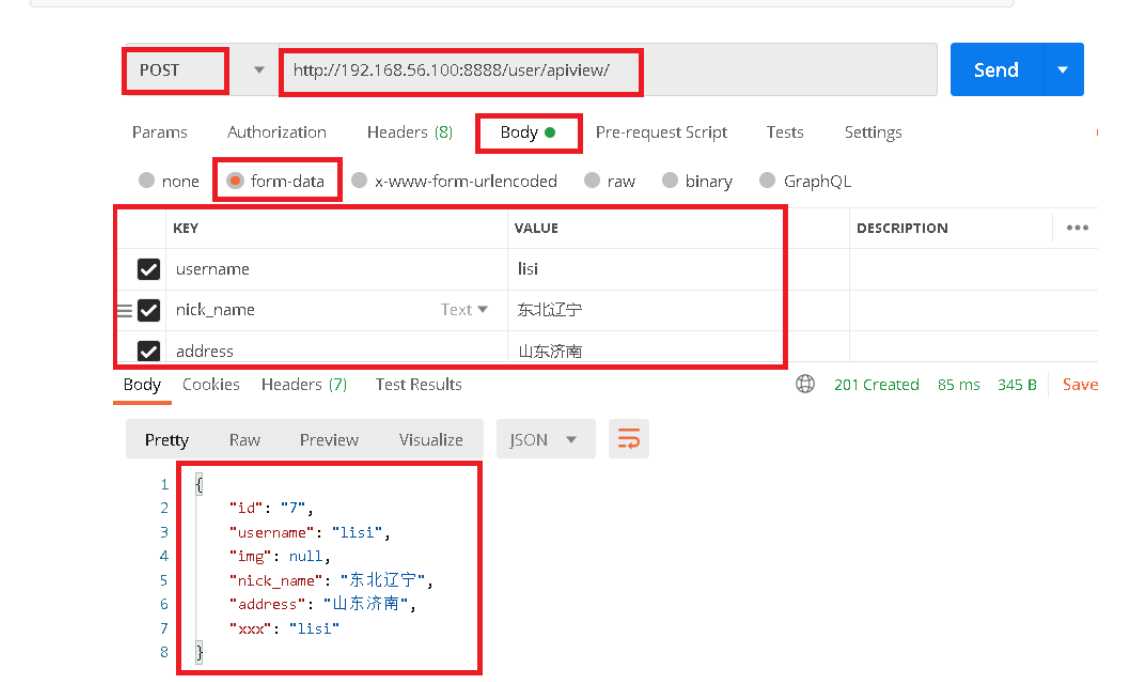The width and height of the screenshot is (1130, 682).
Task: Click the username key cell
Action: [337, 270]
